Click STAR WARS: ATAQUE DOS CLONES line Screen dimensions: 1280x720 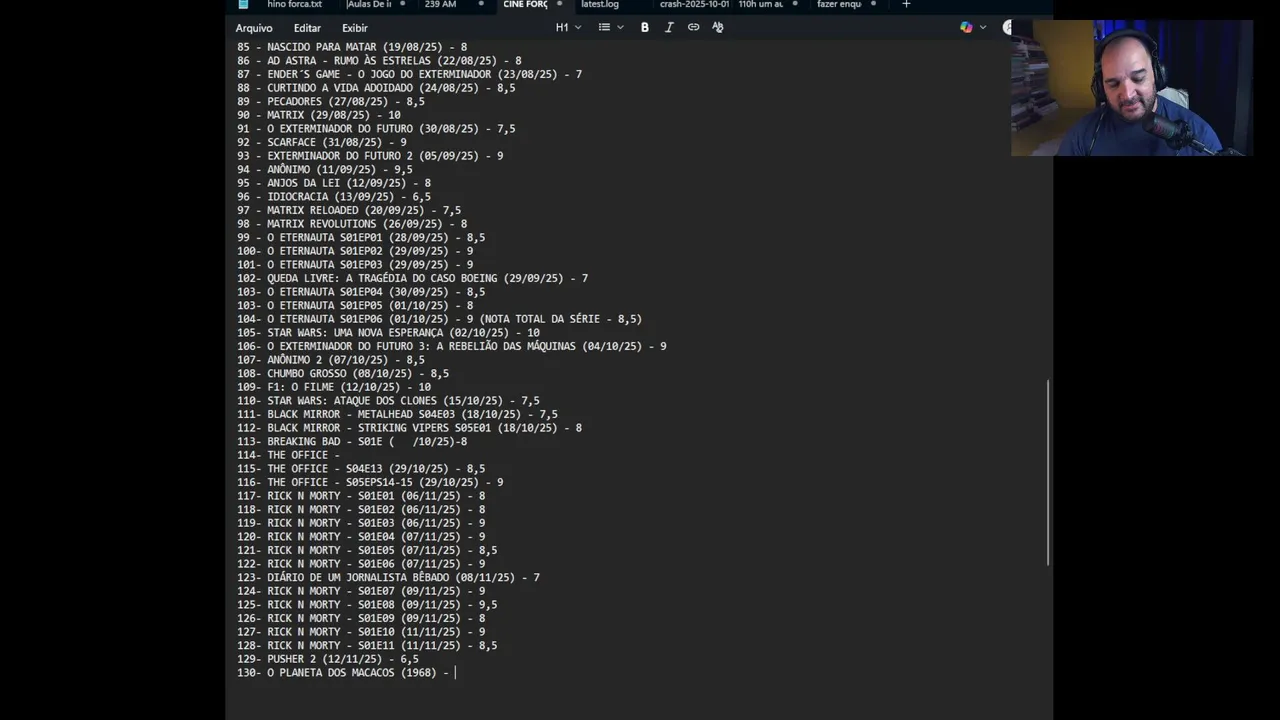388,401
